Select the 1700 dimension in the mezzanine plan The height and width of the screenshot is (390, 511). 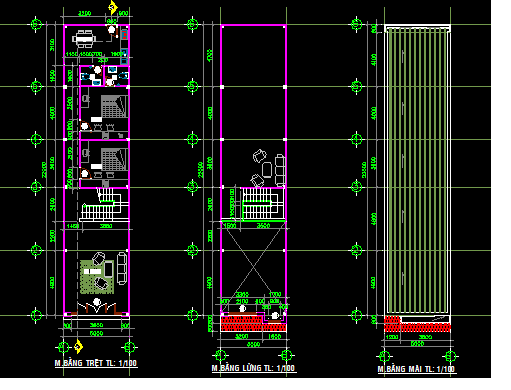click(x=275, y=295)
